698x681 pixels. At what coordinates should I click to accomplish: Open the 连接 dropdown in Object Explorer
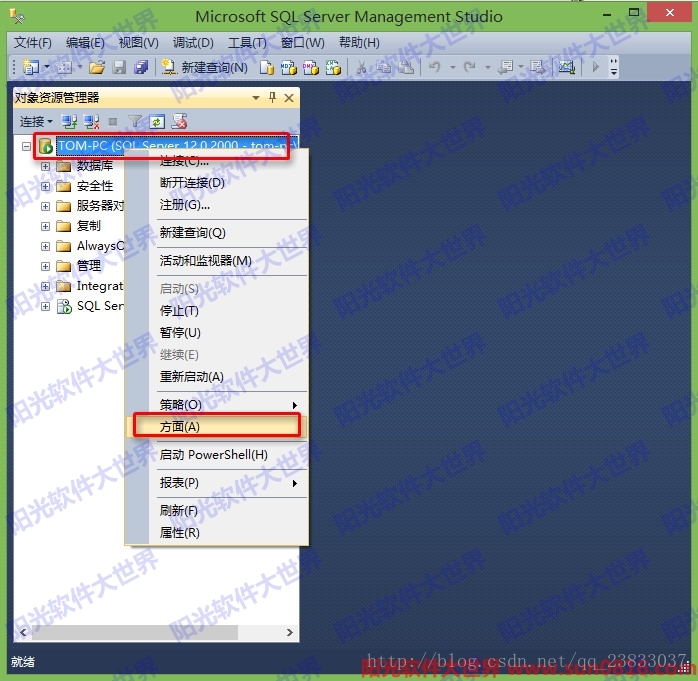pyautogui.click(x=36, y=122)
